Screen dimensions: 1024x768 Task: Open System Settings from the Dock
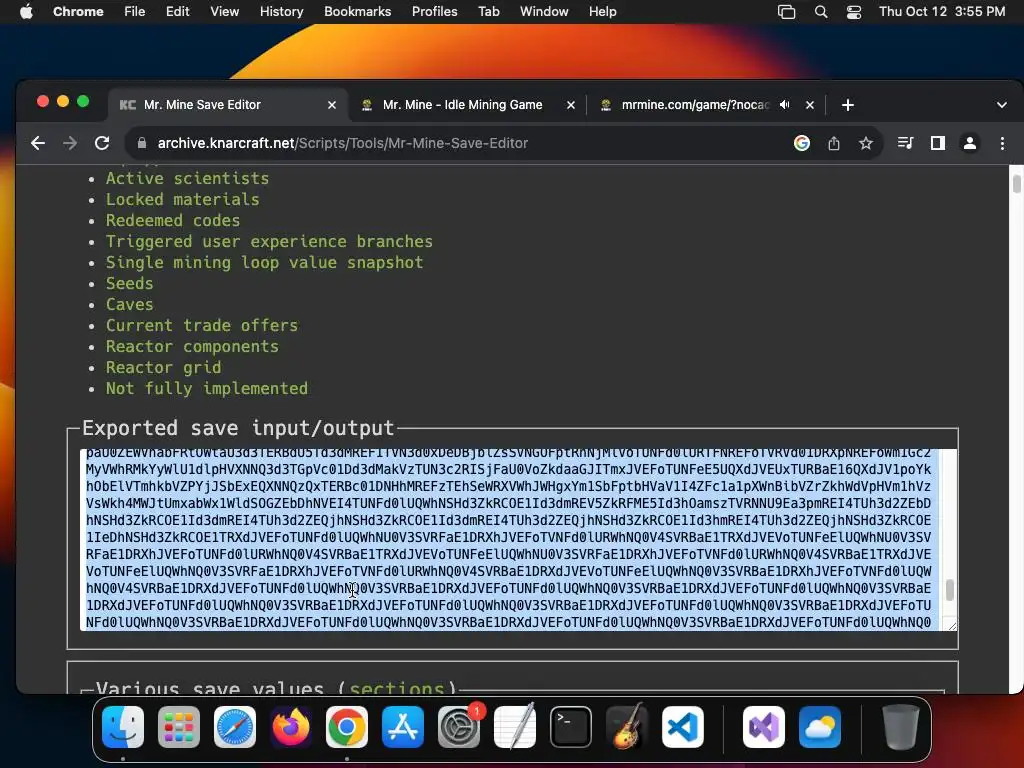point(459,727)
